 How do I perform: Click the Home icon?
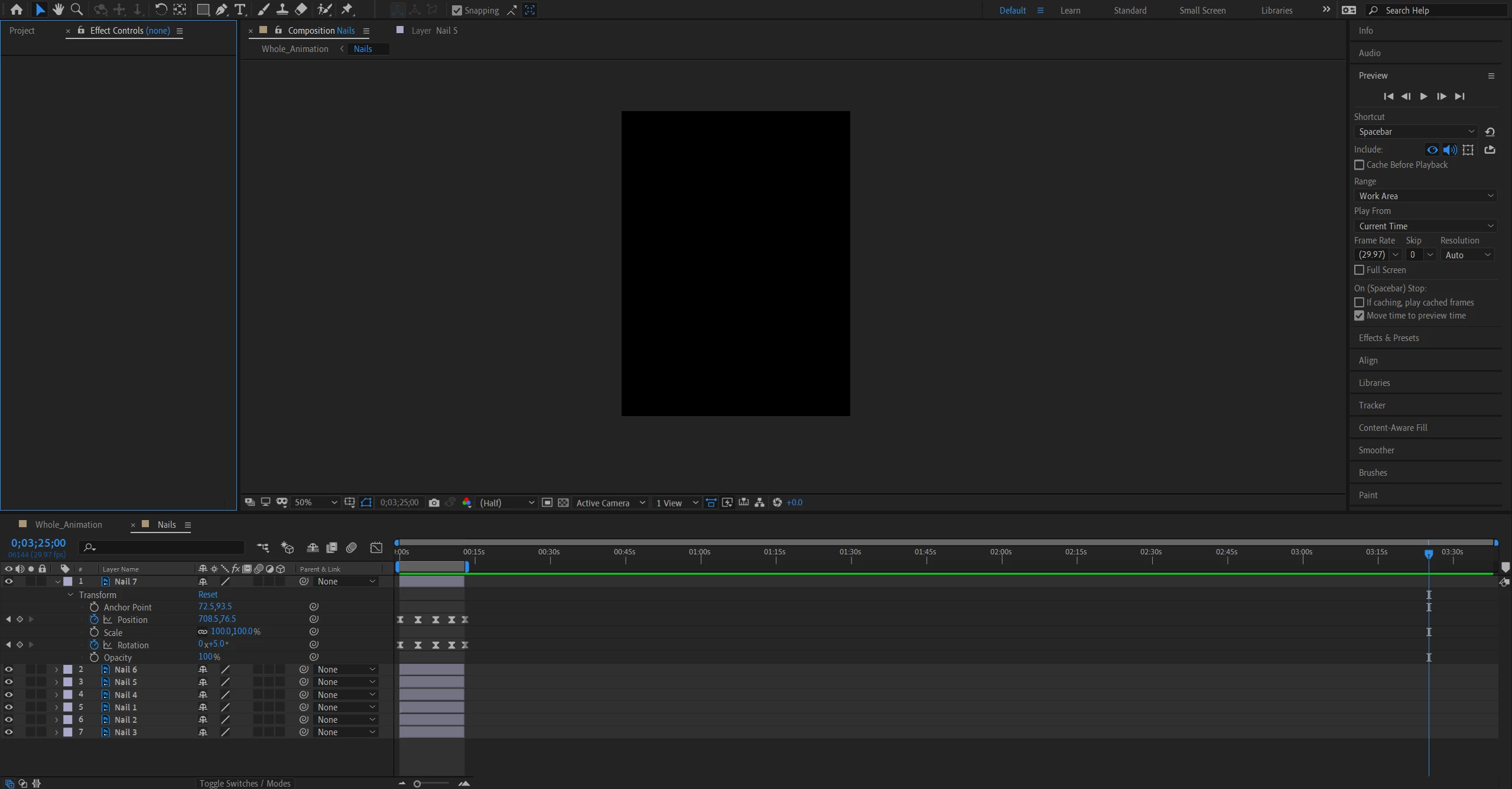[x=17, y=9]
